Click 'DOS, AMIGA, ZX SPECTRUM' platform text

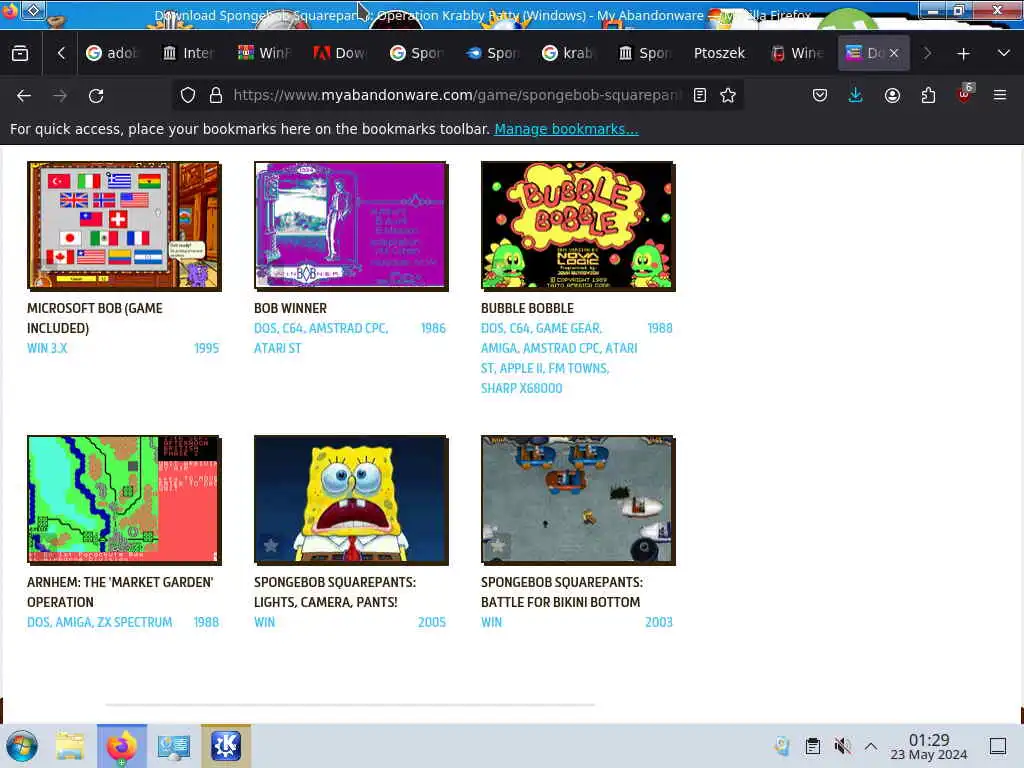point(99,622)
